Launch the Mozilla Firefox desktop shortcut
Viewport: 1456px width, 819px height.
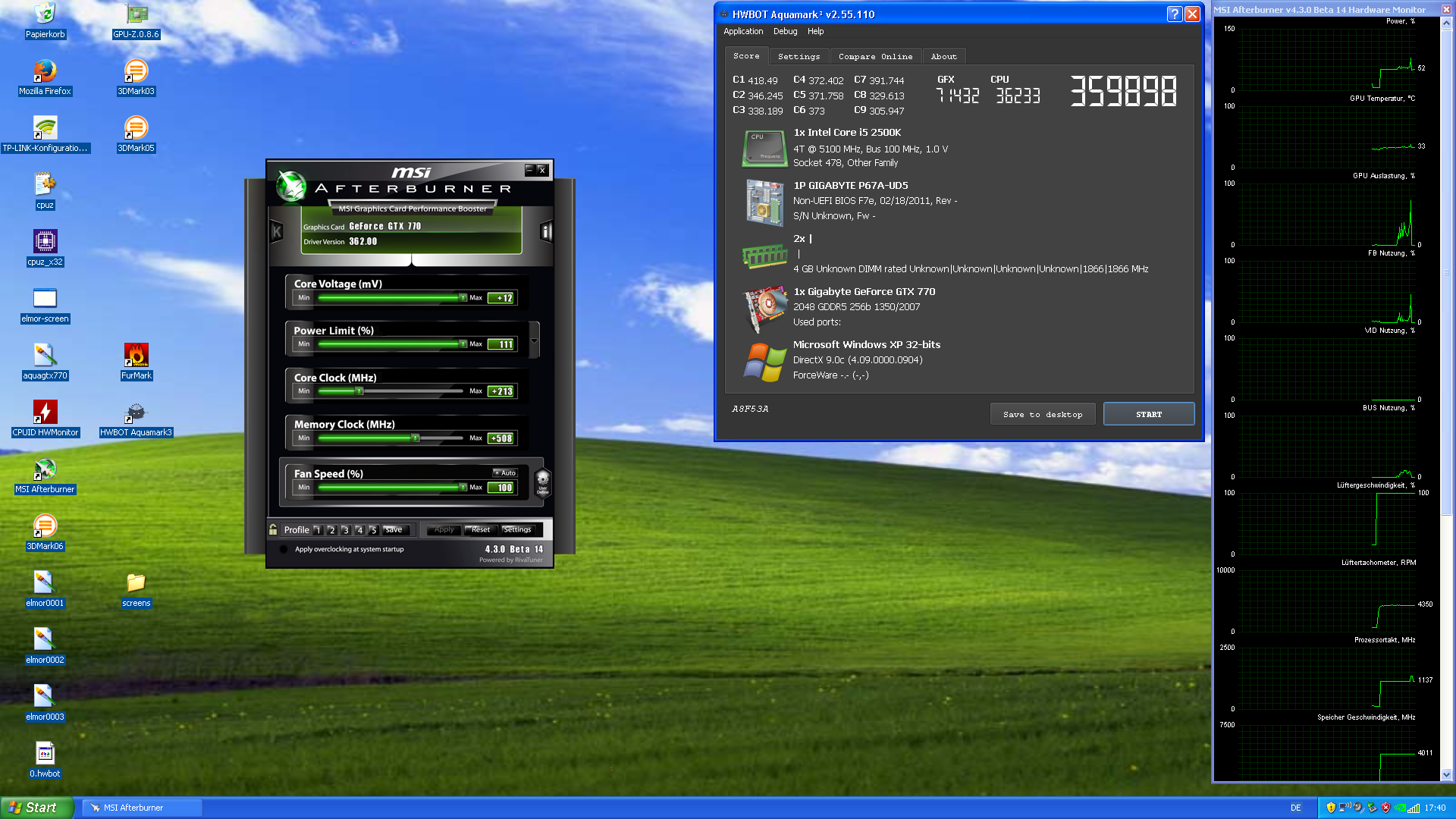[x=45, y=77]
